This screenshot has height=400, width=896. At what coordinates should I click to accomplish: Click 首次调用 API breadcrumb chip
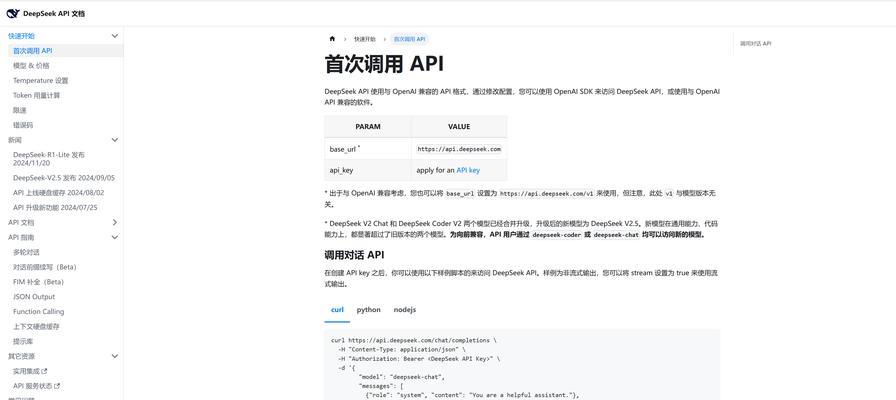[410, 39]
